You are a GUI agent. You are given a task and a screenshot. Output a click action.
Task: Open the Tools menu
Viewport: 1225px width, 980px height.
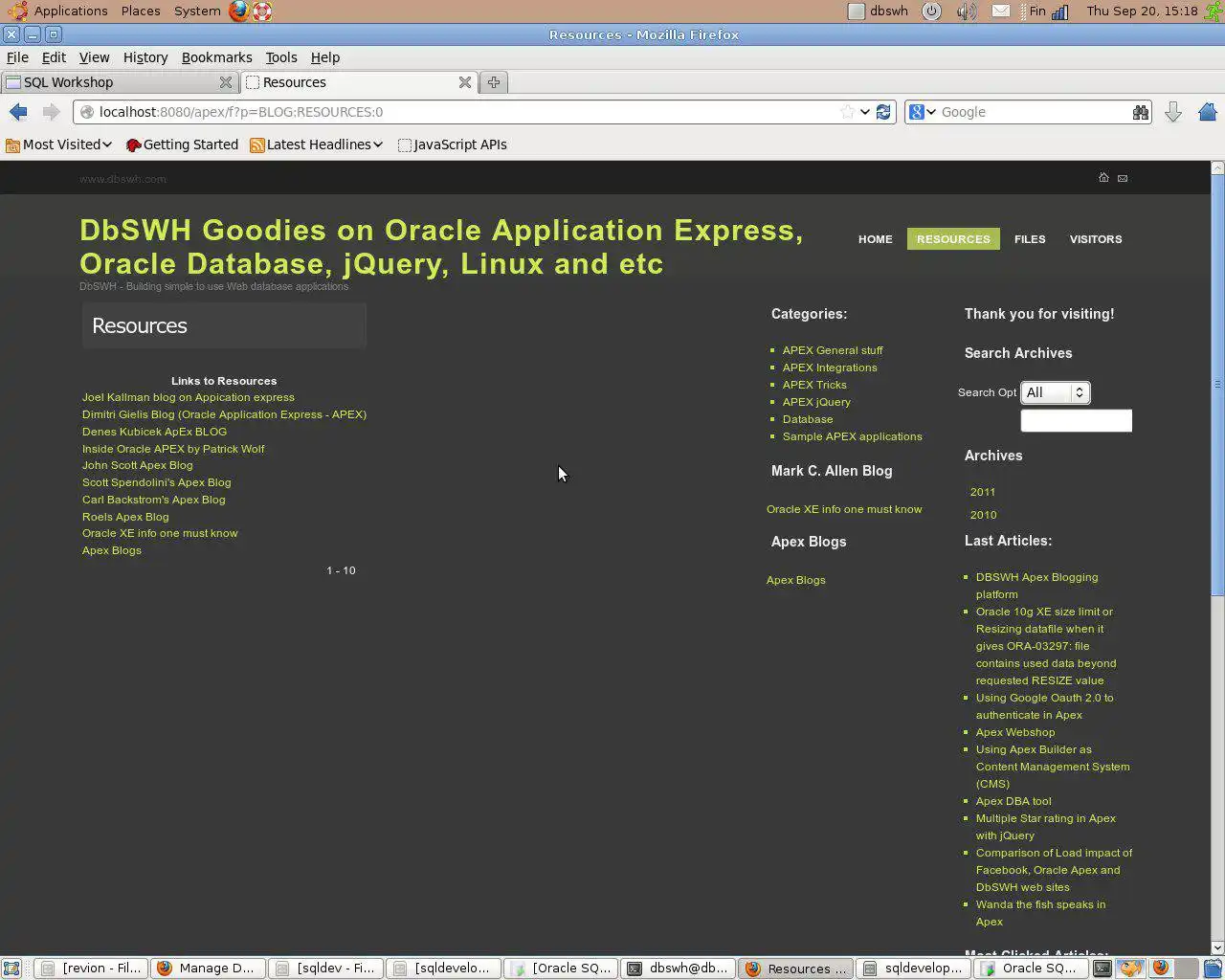tap(281, 57)
